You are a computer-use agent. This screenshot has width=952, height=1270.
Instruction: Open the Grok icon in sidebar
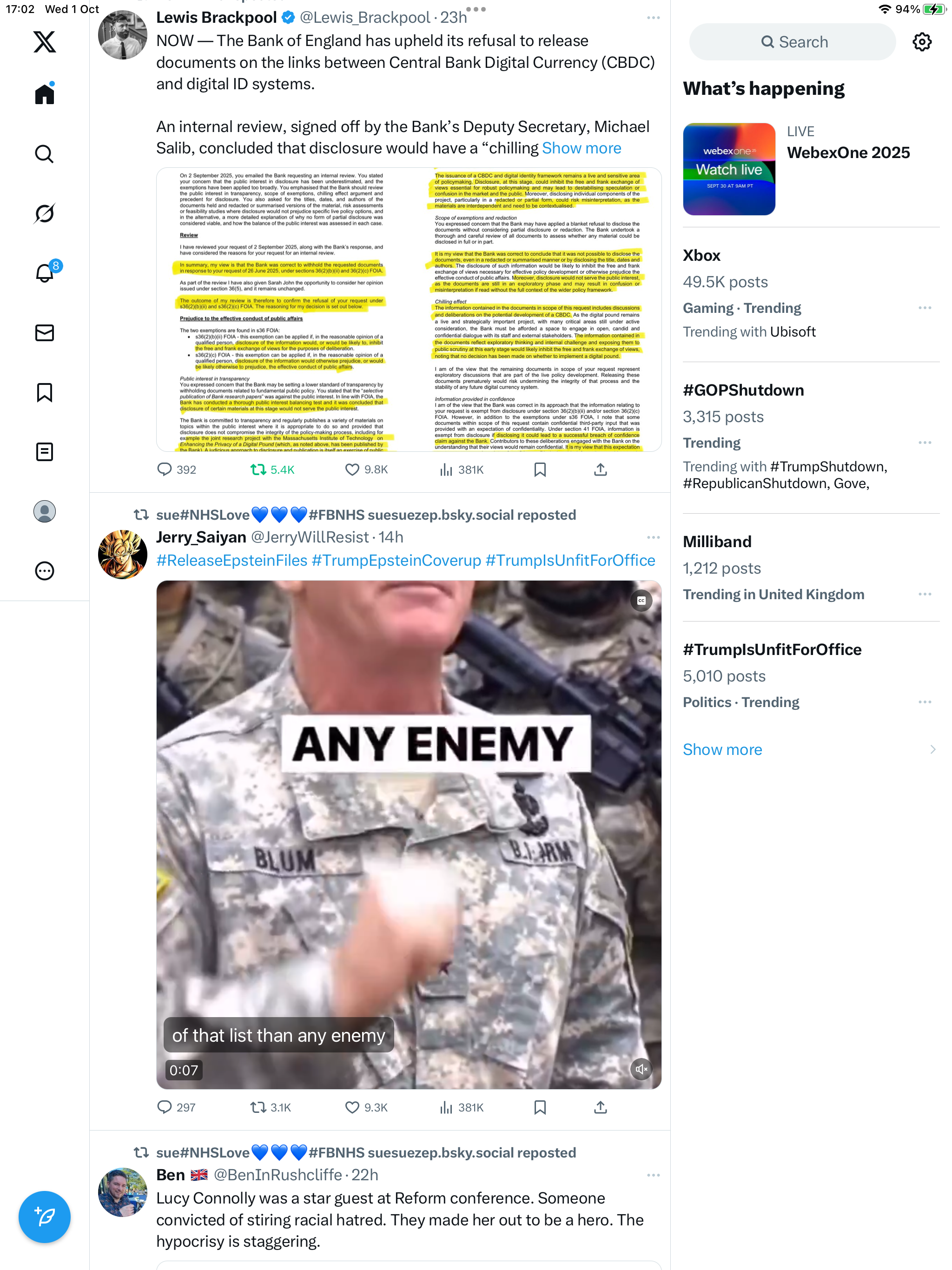tap(44, 213)
